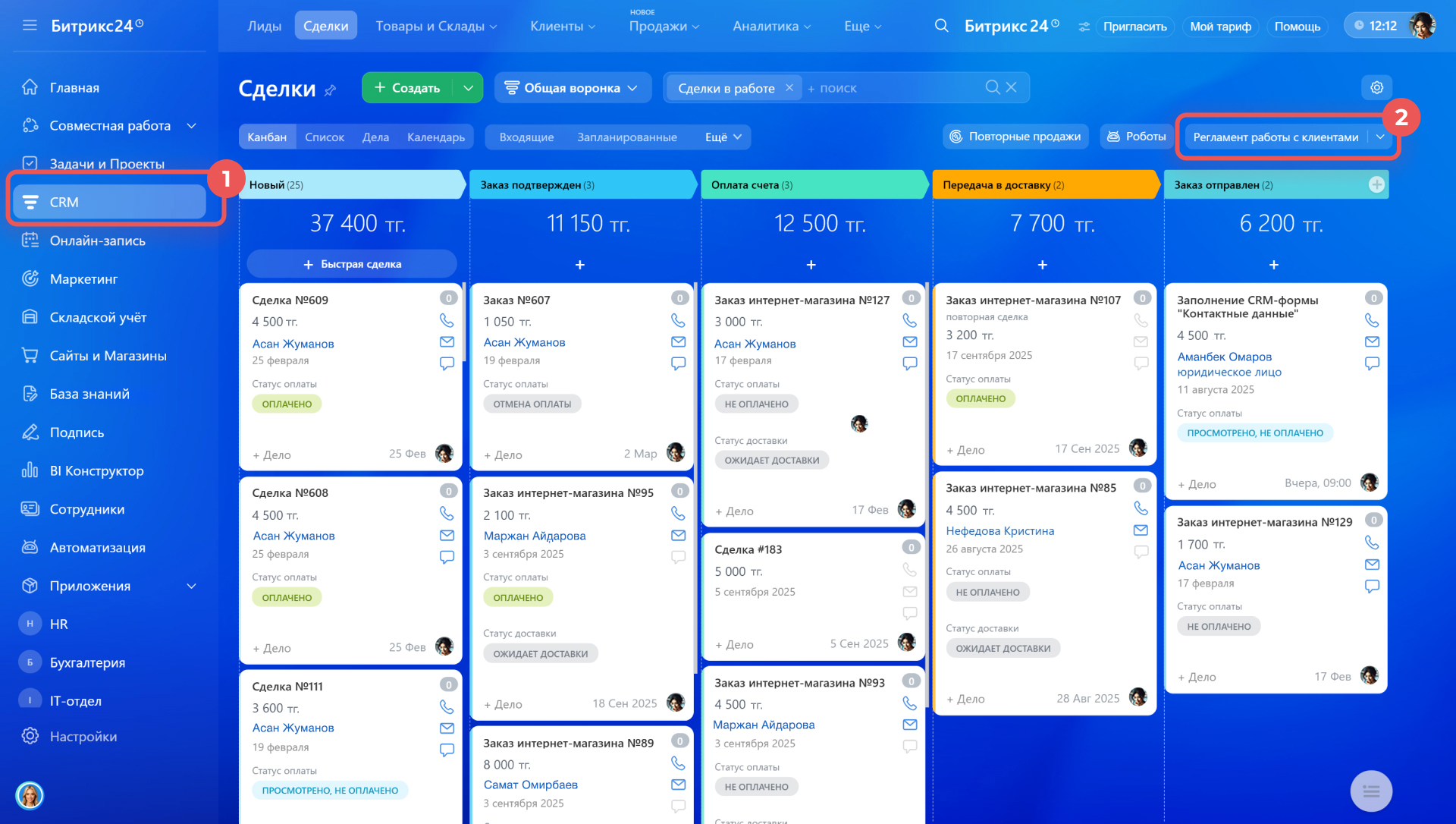This screenshot has width=1456, height=824.
Task: Pin the Сделки page title icon
Action: click(x=330, y=90)
